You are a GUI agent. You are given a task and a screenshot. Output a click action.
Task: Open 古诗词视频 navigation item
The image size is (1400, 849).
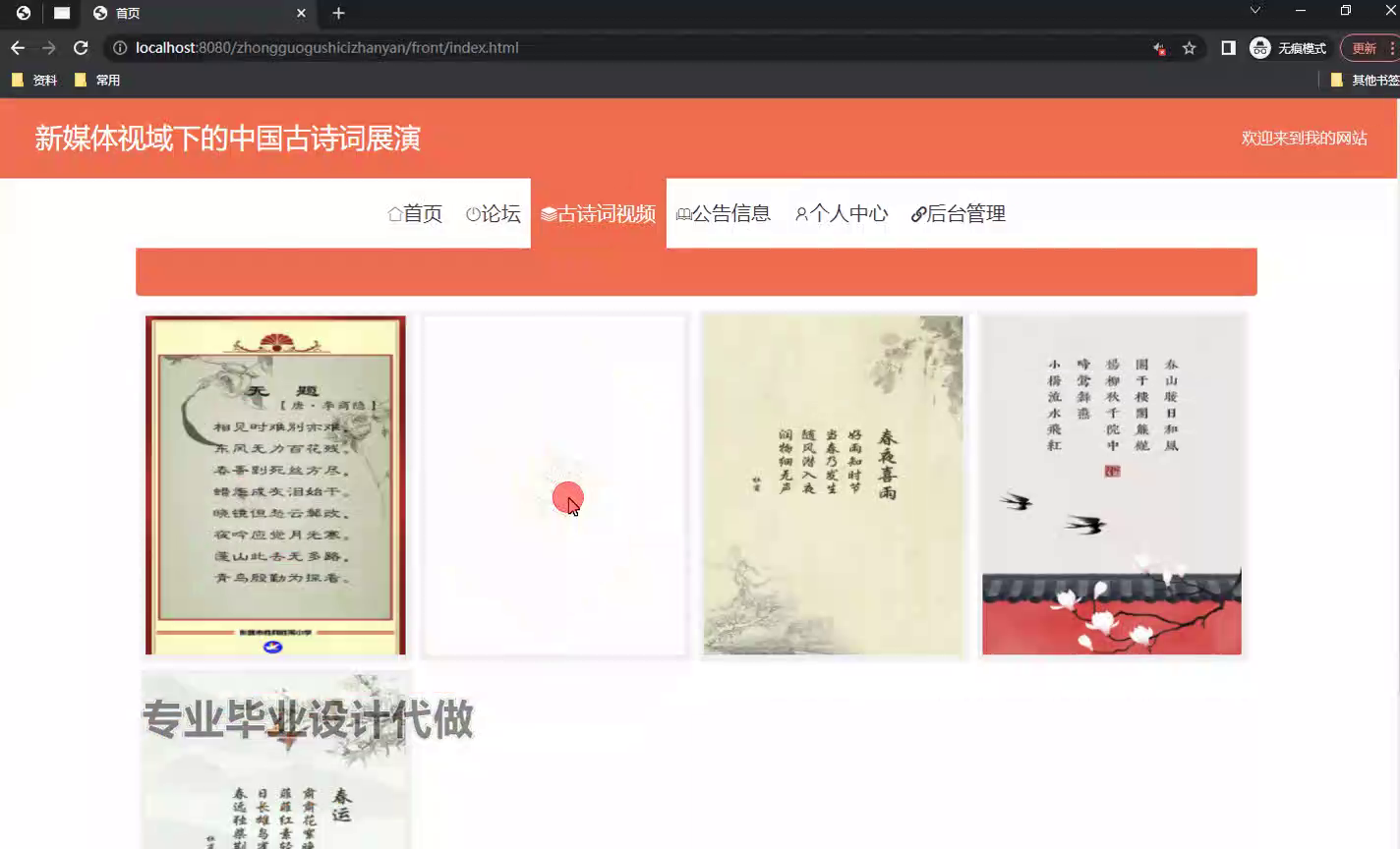click(x=599, y=213)
